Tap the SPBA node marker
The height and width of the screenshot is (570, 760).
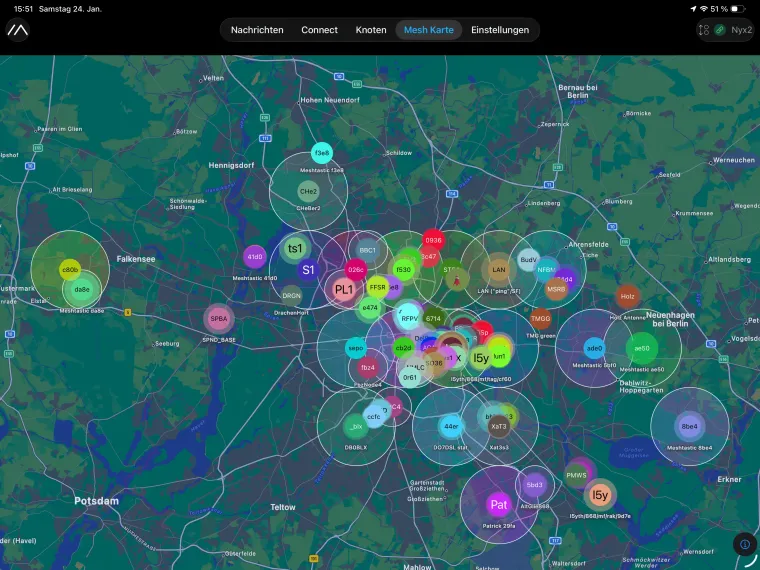tap(218, 319)
